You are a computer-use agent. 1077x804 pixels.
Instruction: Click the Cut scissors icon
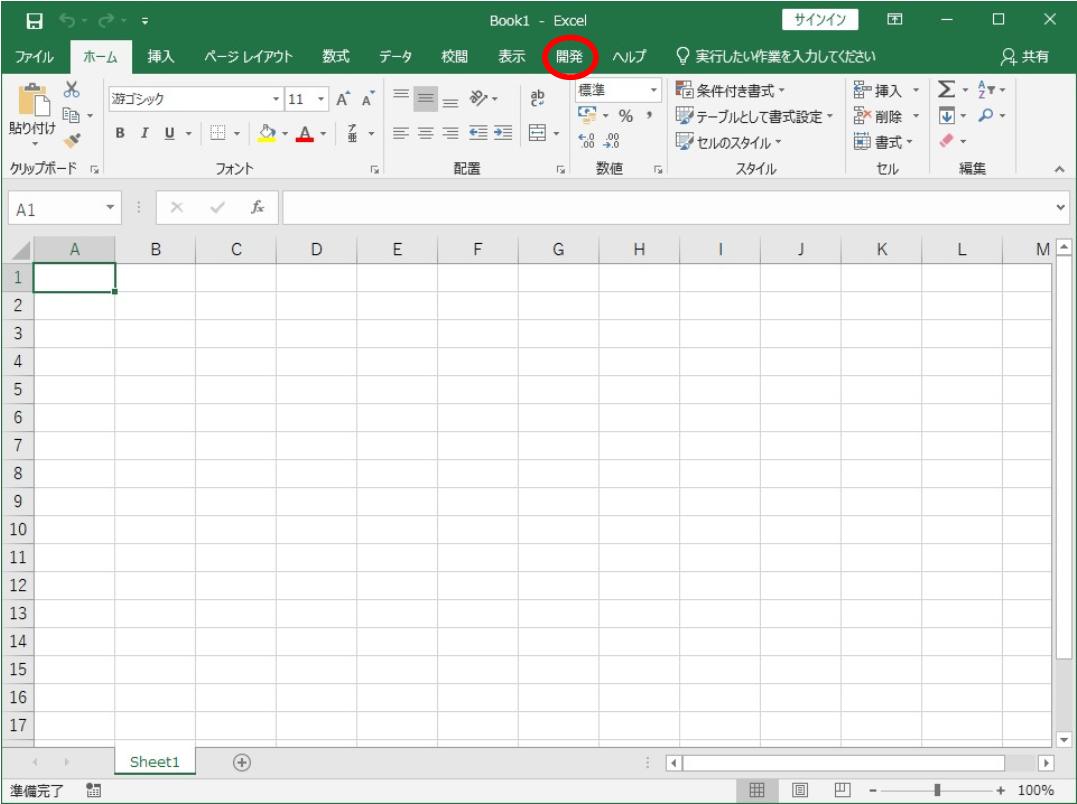click(x=70, y=89)
